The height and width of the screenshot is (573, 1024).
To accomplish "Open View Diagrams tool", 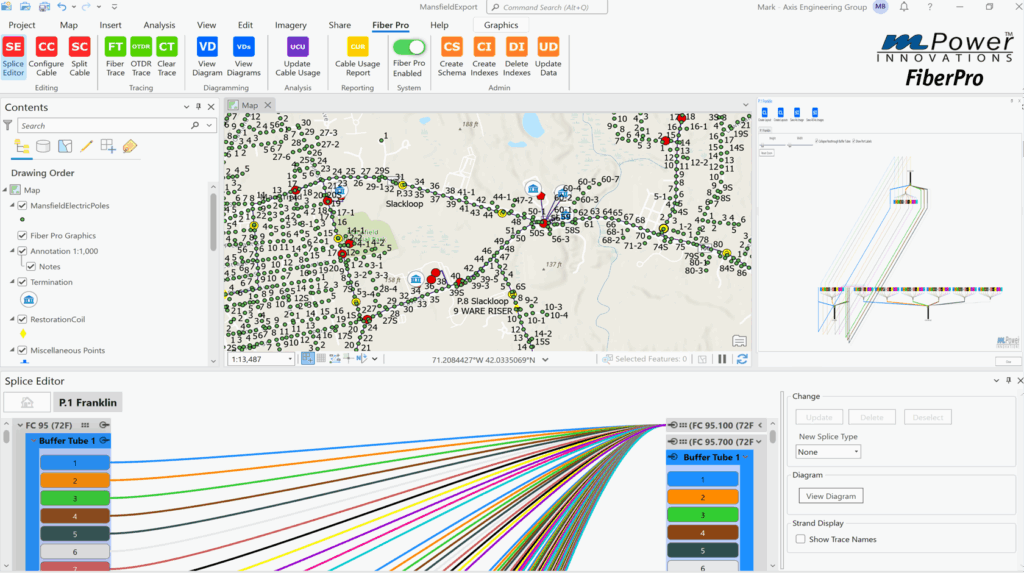I will [244, 57].
